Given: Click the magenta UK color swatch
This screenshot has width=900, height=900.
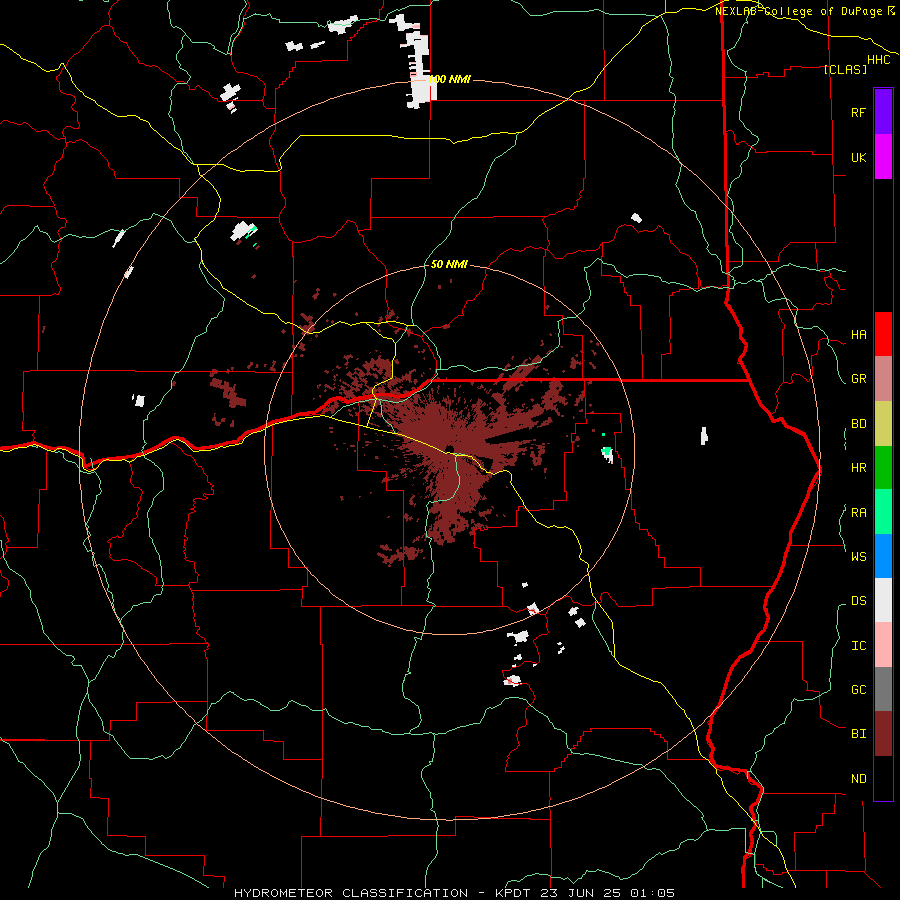Looking at the screenshot, I should (883, 157).
